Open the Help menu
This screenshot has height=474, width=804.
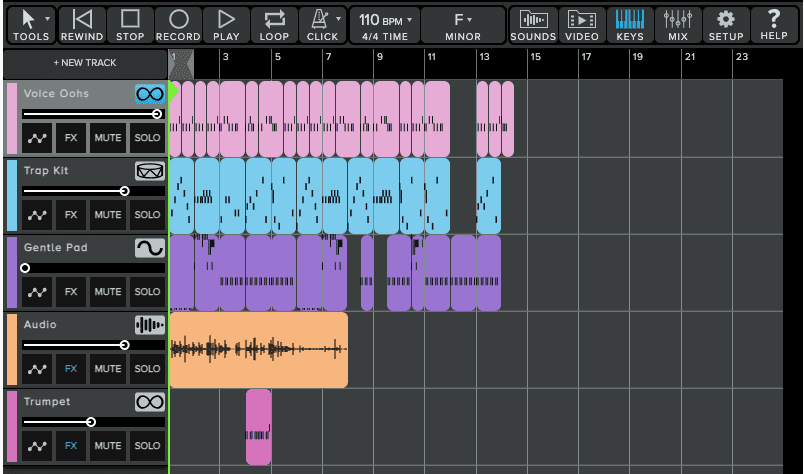[774, 24]
